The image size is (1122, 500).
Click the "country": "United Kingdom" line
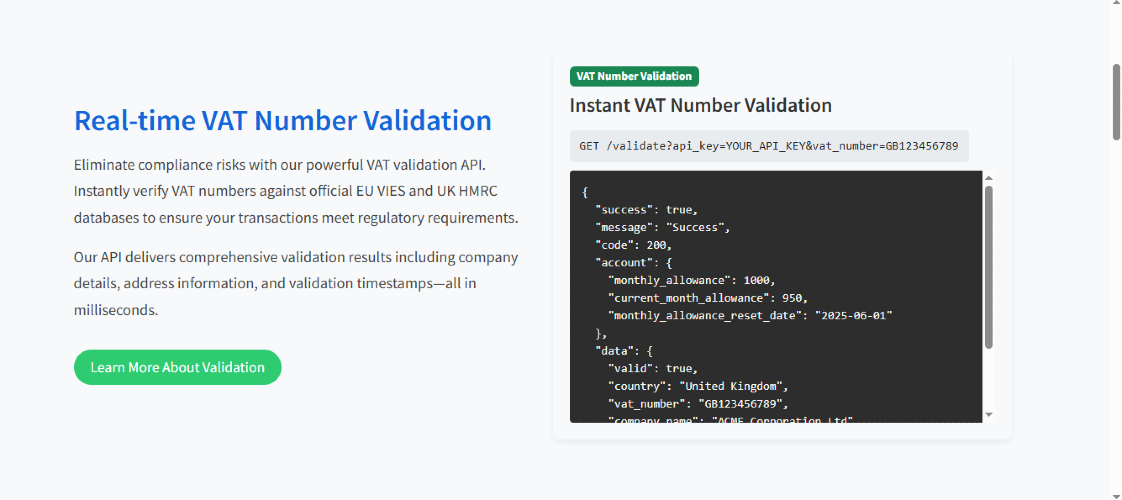698,386
